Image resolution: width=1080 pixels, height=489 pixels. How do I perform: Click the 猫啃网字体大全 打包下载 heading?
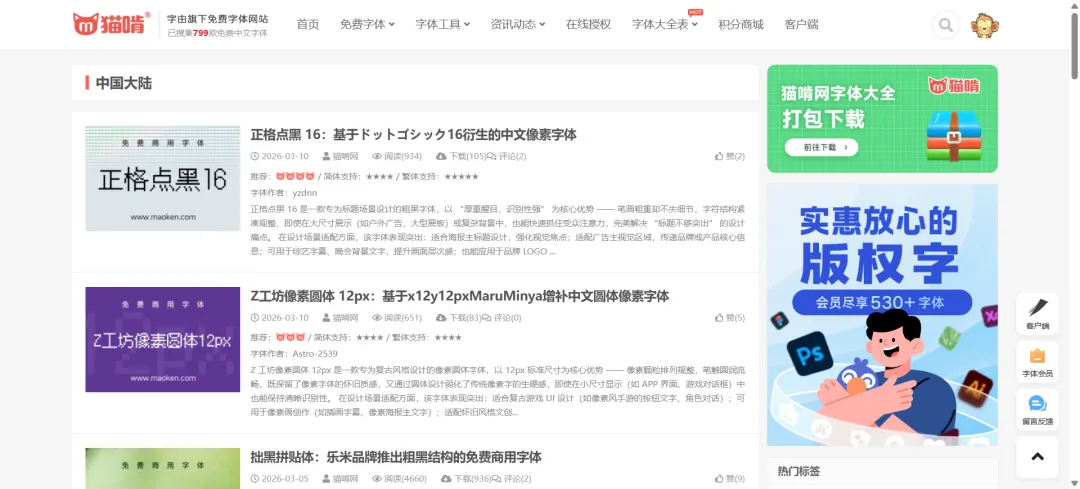tap(838, 106)
